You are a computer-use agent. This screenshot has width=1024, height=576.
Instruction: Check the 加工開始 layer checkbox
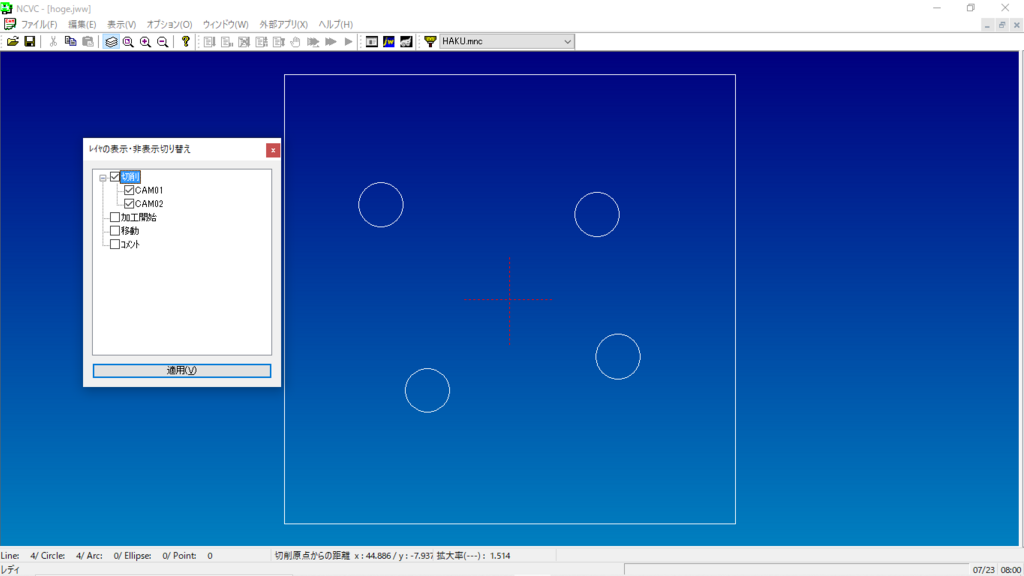click(115, 217)
